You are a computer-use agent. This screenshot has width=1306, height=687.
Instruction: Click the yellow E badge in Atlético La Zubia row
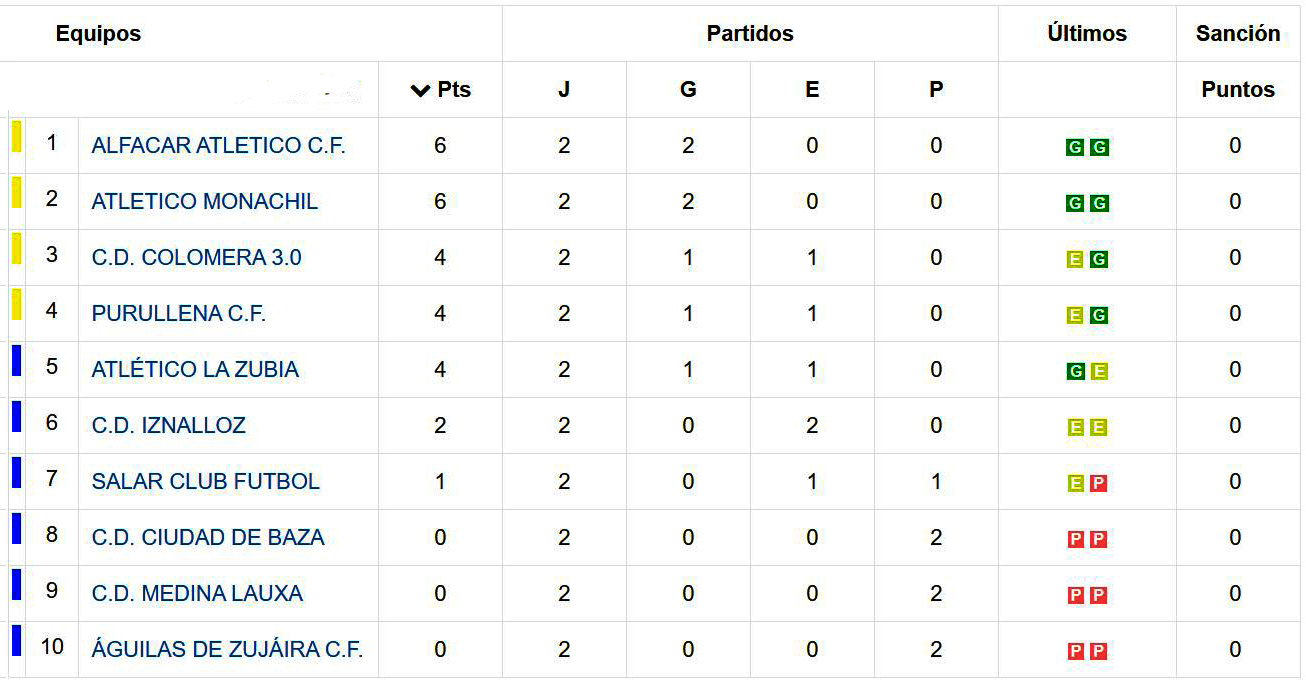[x=1099, y=372]
